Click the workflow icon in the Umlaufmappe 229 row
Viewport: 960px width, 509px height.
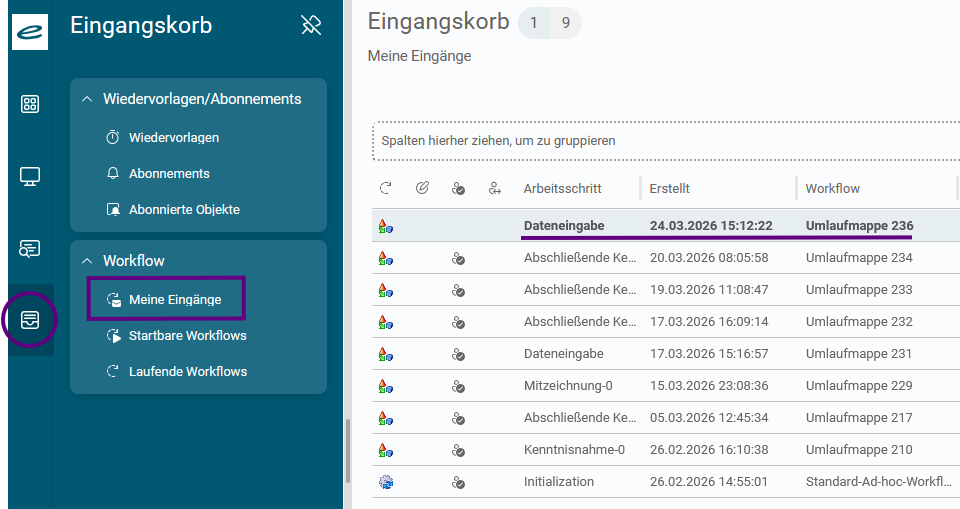(386, 386)
